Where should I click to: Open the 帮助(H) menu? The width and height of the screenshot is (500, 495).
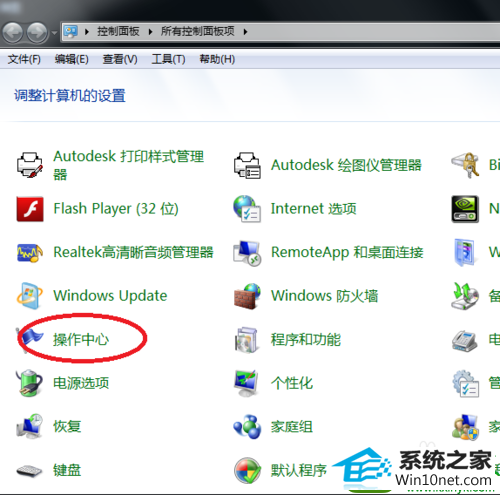(x=217, y=59)
